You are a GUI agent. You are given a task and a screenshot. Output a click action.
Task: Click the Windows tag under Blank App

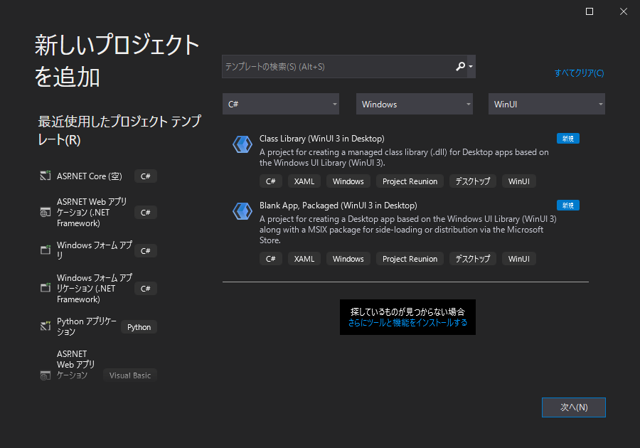point(348,259)
